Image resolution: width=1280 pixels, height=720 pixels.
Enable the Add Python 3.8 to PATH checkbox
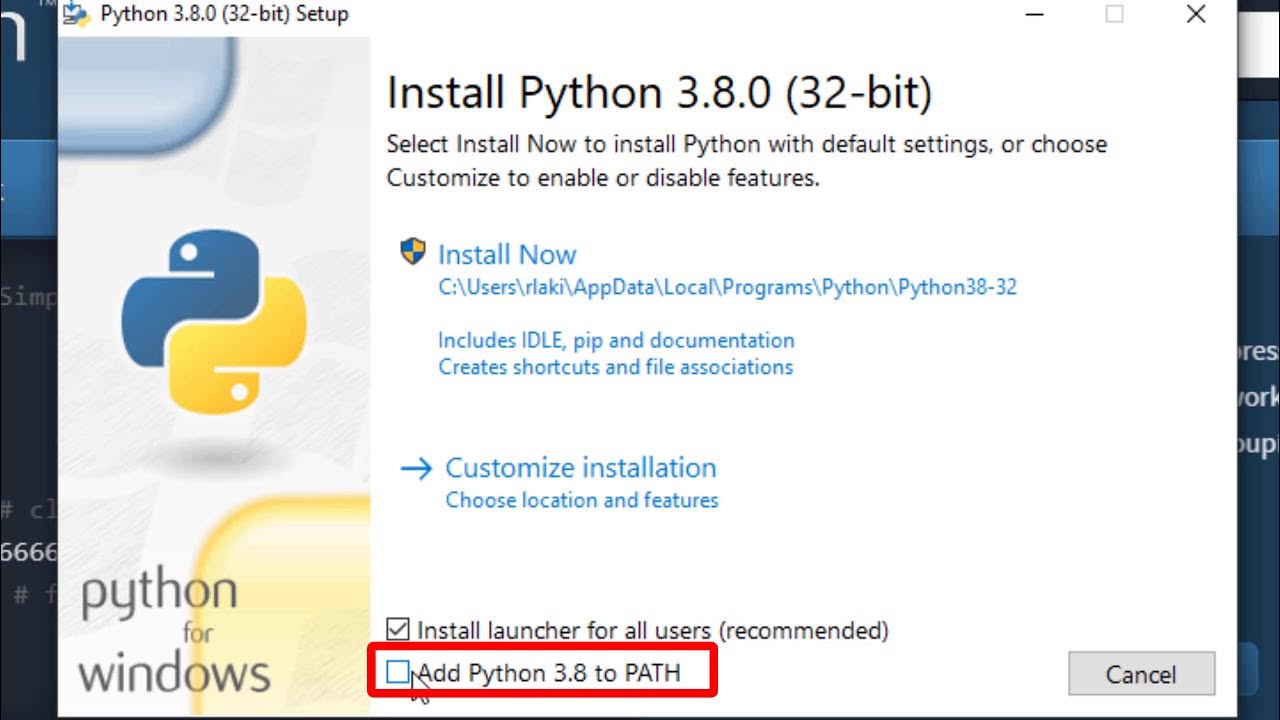(398, 672)
